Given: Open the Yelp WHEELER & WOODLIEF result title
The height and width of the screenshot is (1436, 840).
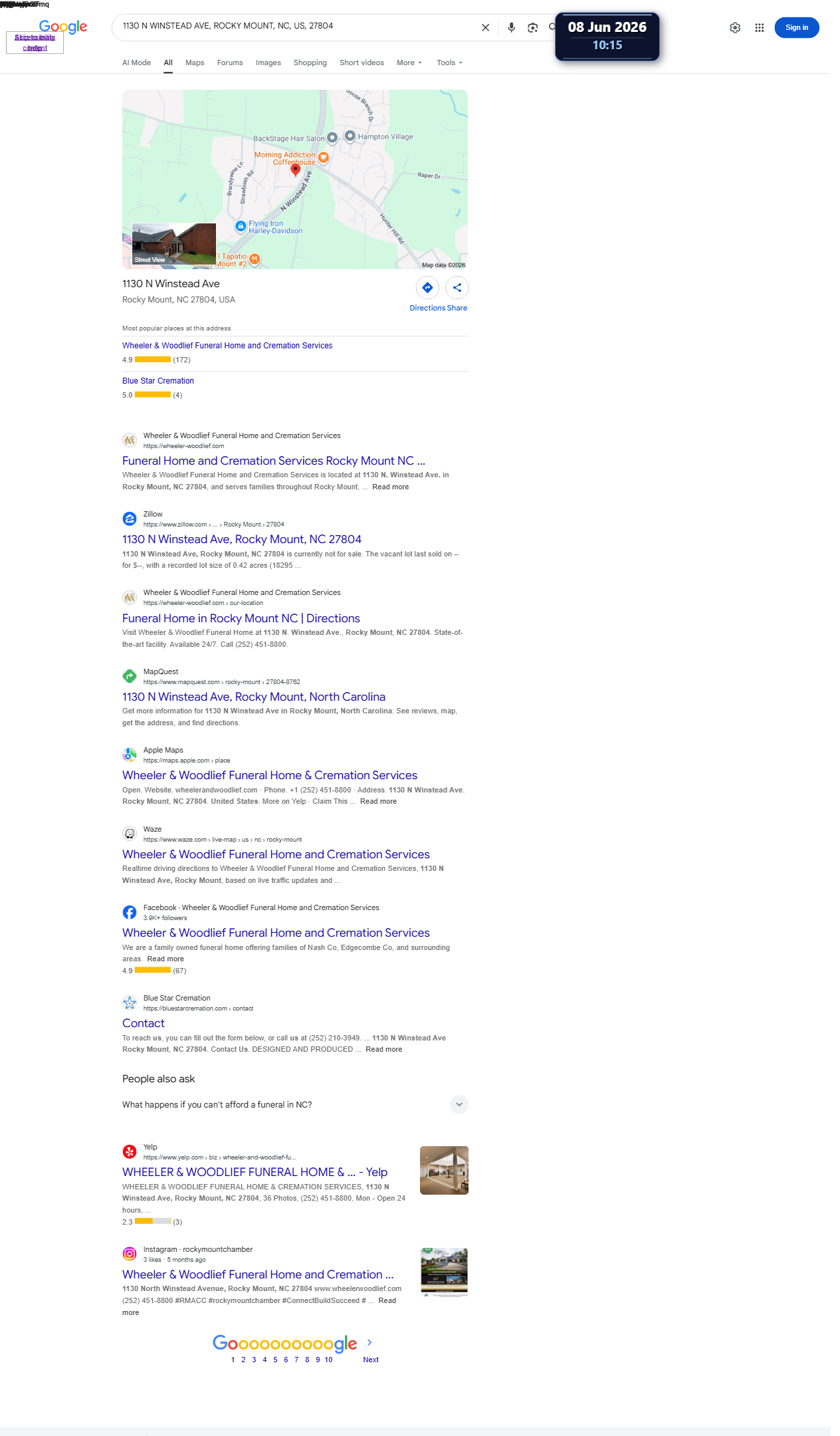Looking at the screenshot, I should coord(255,1172).
